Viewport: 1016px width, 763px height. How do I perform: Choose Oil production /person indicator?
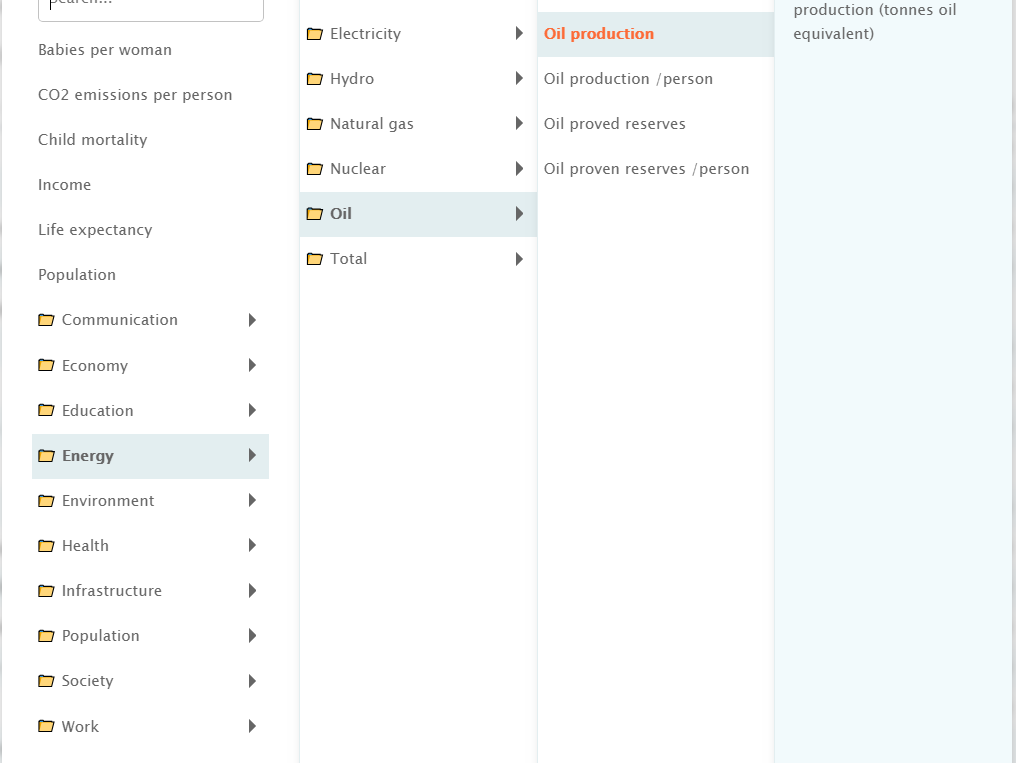(x=628, y=79)
